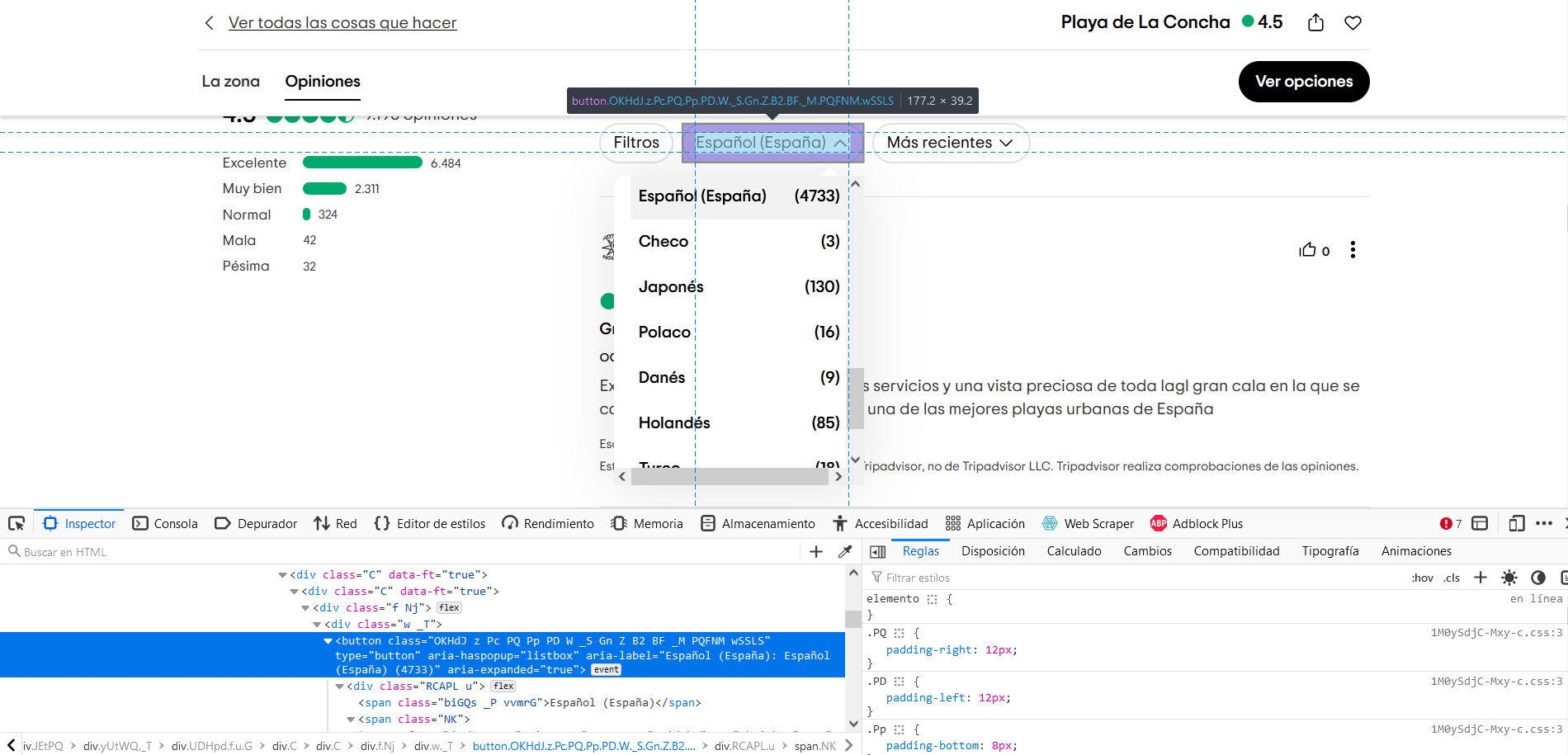Click the element picker icon in DevTools
Screen dimensions: 1568x755
(17, 523)
